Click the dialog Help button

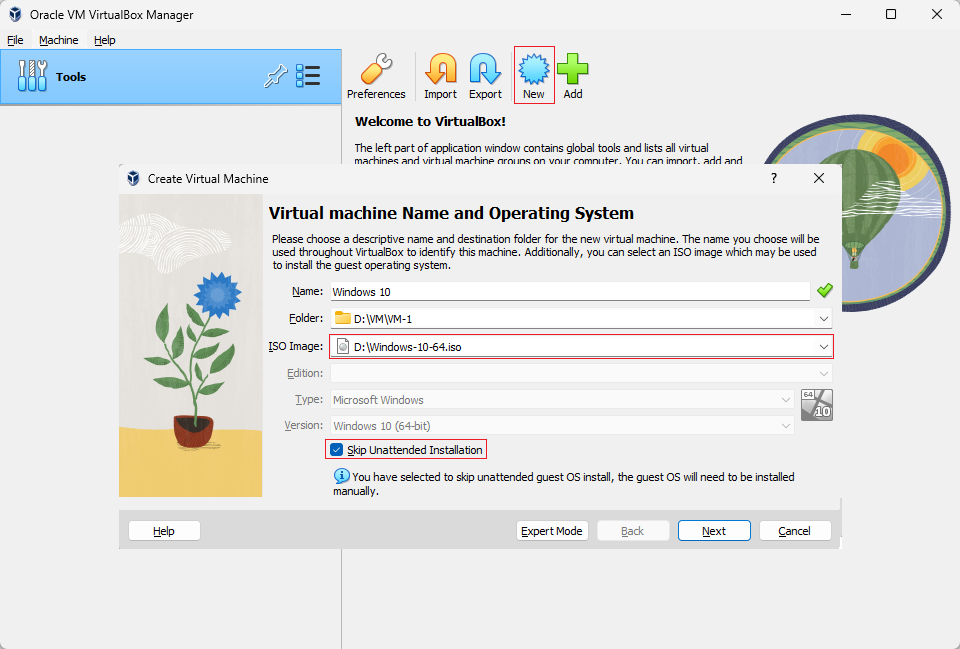pos(164,531)
